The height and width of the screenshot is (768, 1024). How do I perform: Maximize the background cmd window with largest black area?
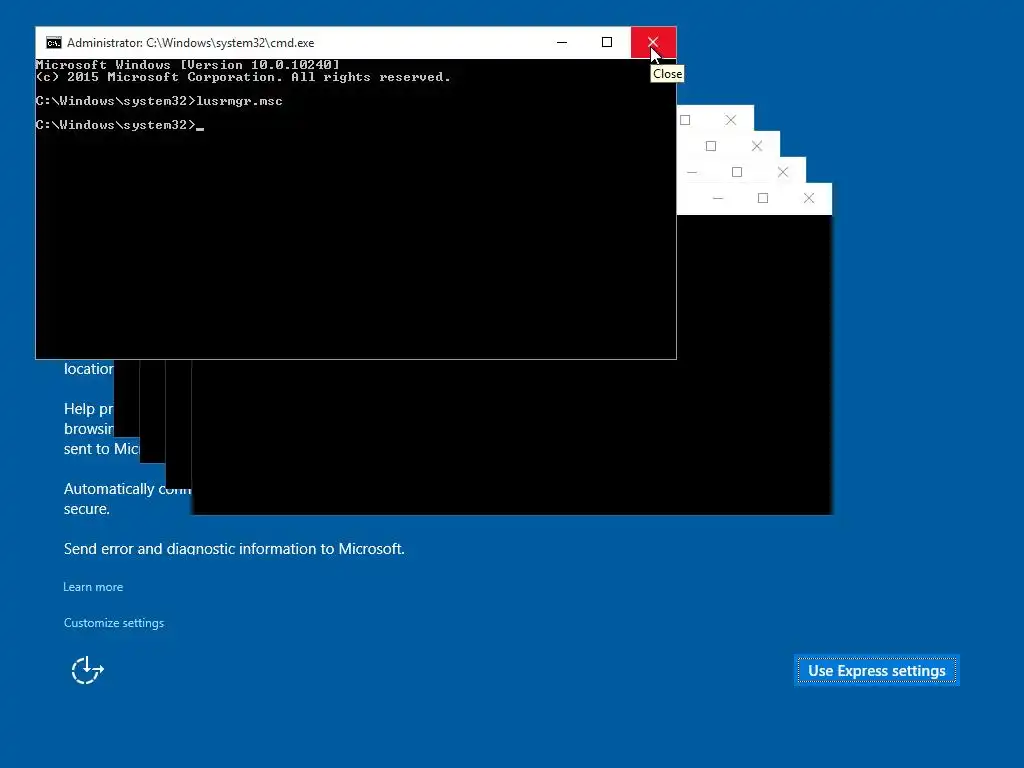[x=763, y=199]
